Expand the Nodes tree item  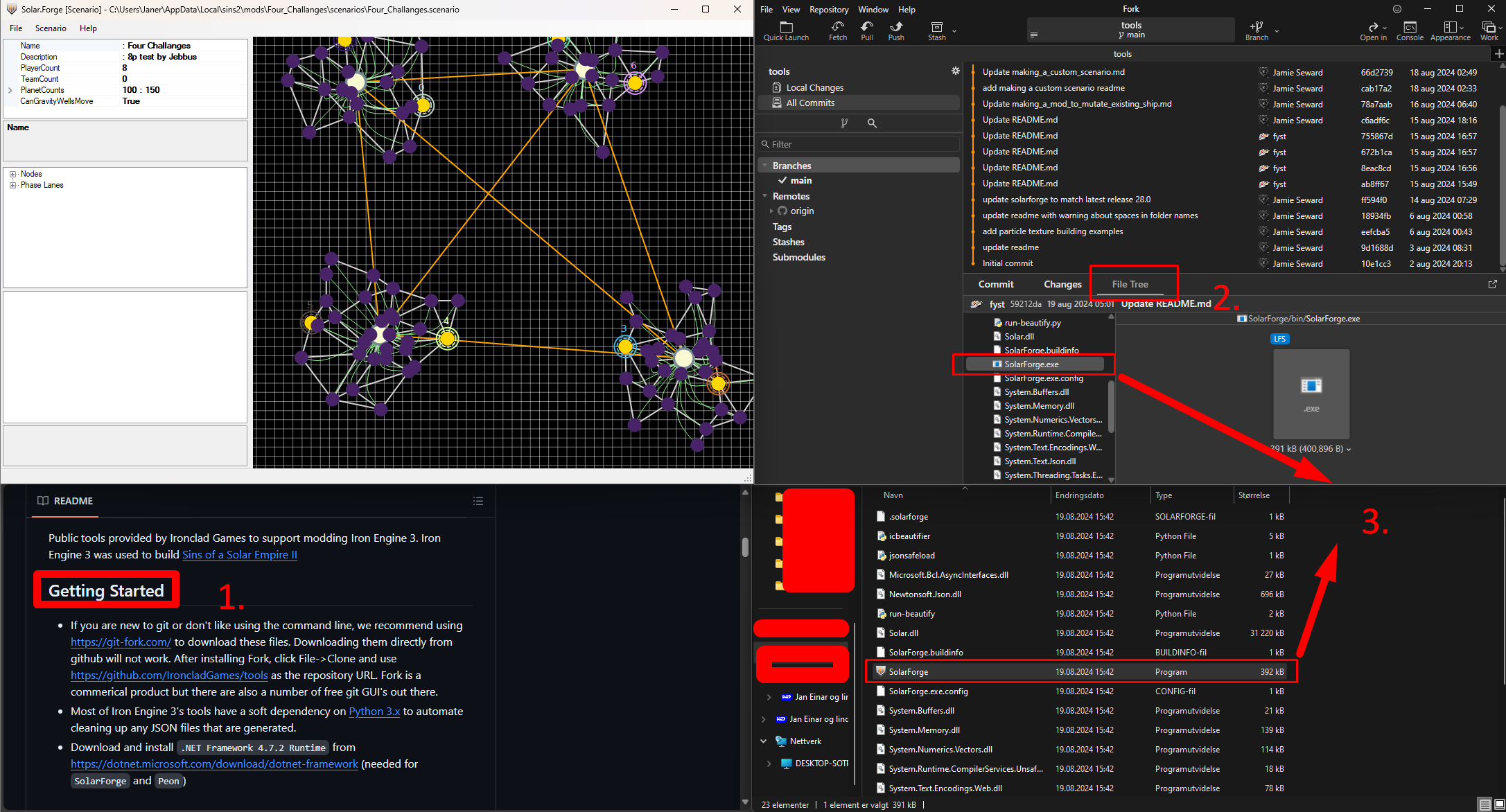pyautogui.click(x=12, y=174)
